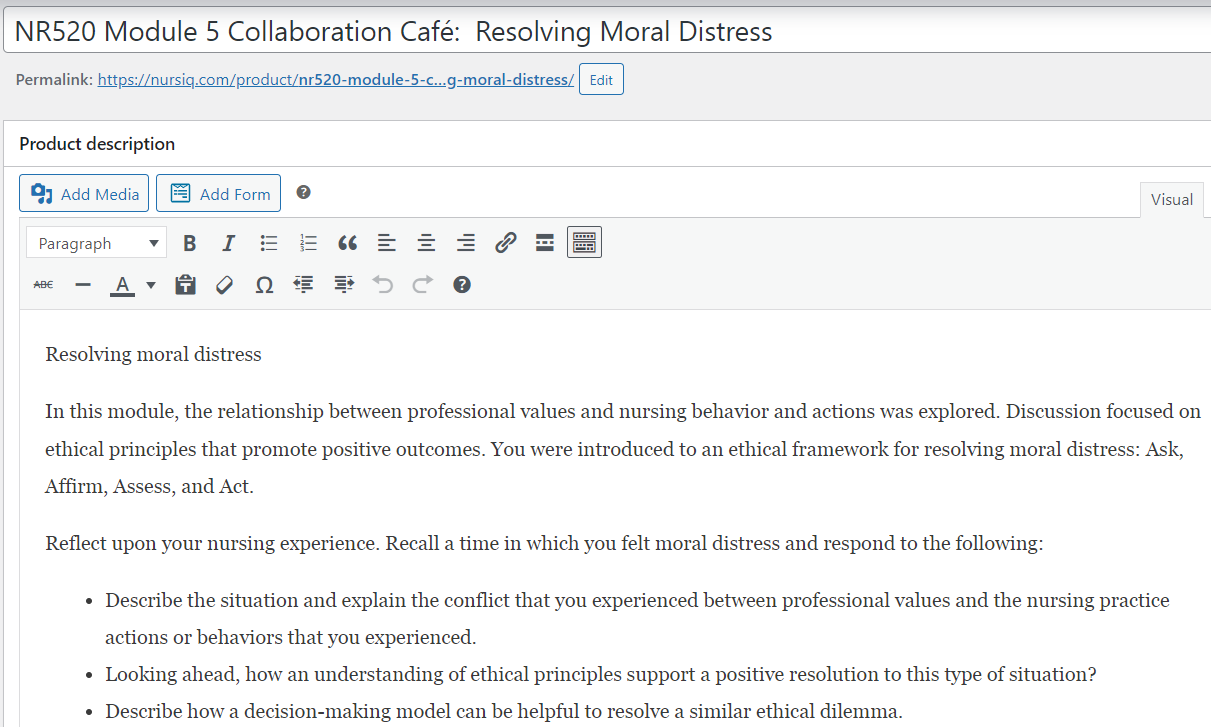Click into the product title field
This screenshot has width=1211, height=727.
pos(600,31)
